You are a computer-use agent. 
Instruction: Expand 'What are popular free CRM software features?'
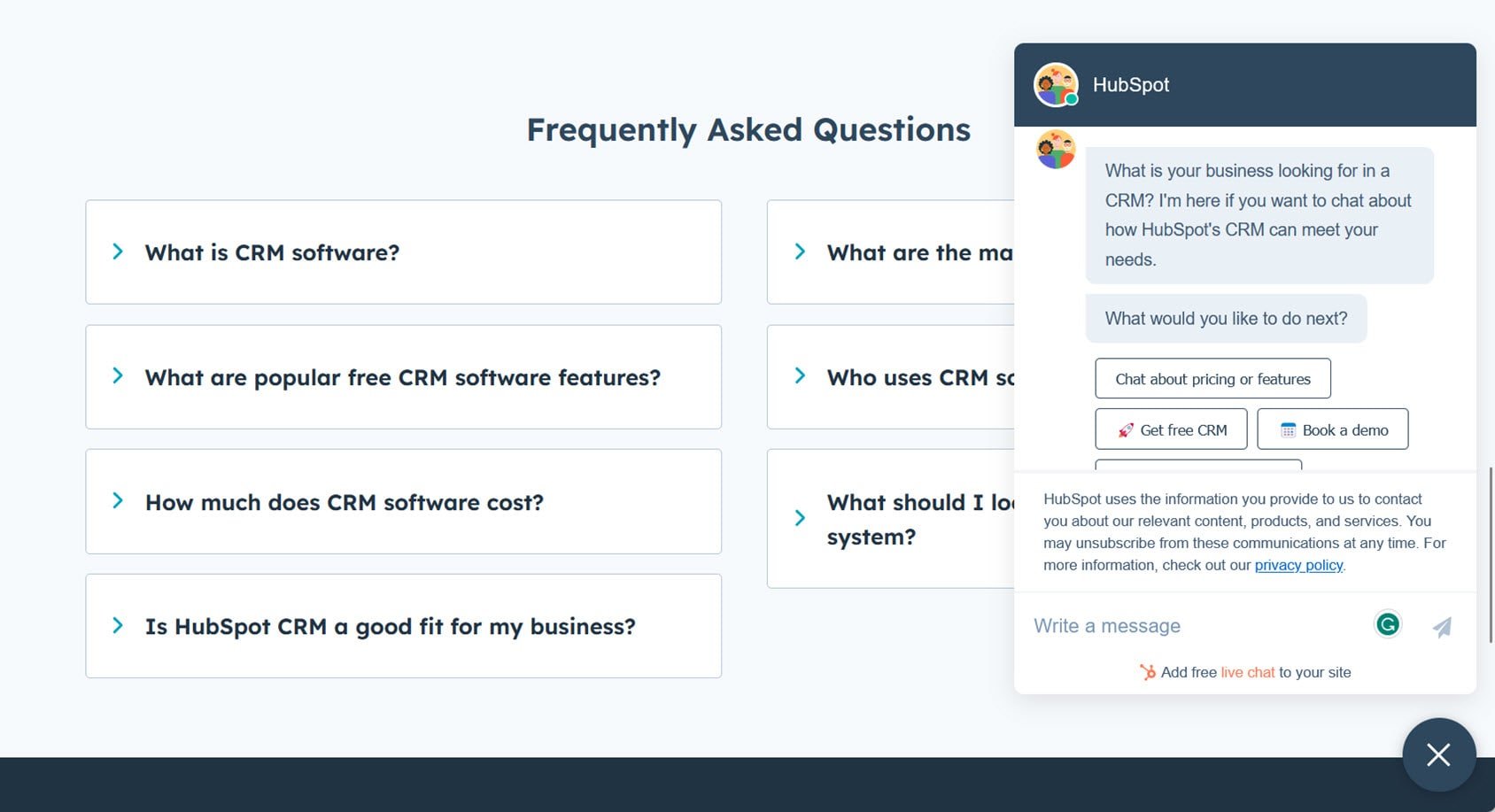click(x=403, y=377)
